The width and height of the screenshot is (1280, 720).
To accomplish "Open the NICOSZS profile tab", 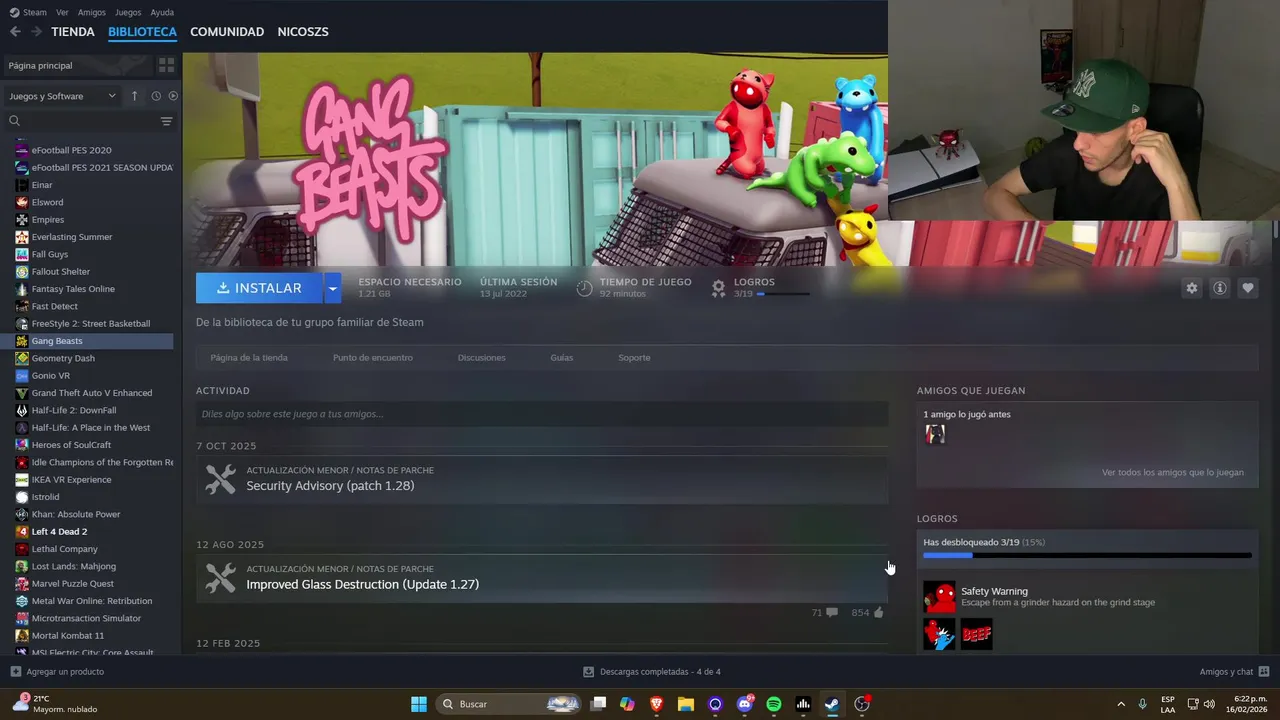I will (303, 32).
